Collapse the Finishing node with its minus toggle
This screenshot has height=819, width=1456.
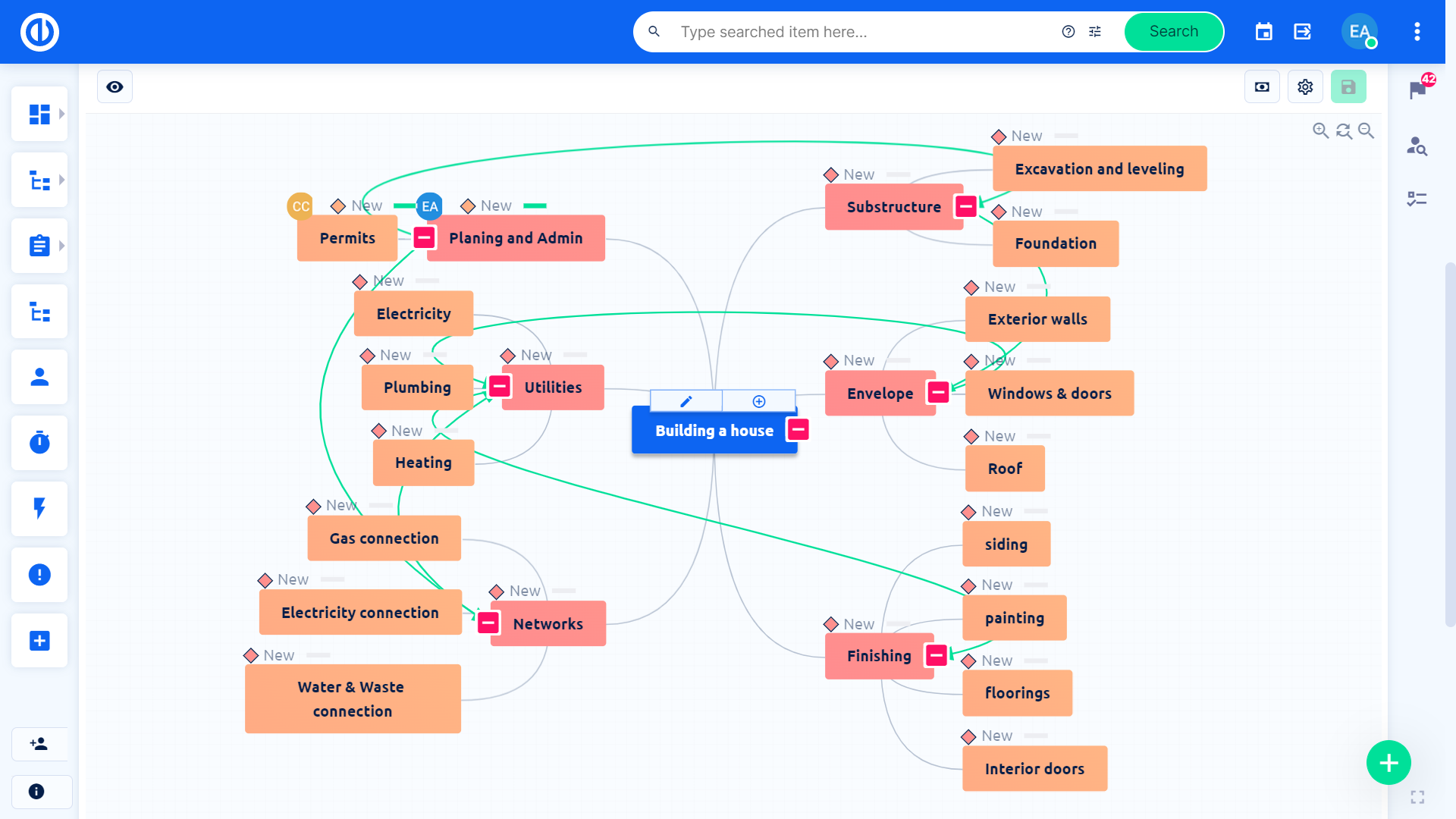click(937, 655)
